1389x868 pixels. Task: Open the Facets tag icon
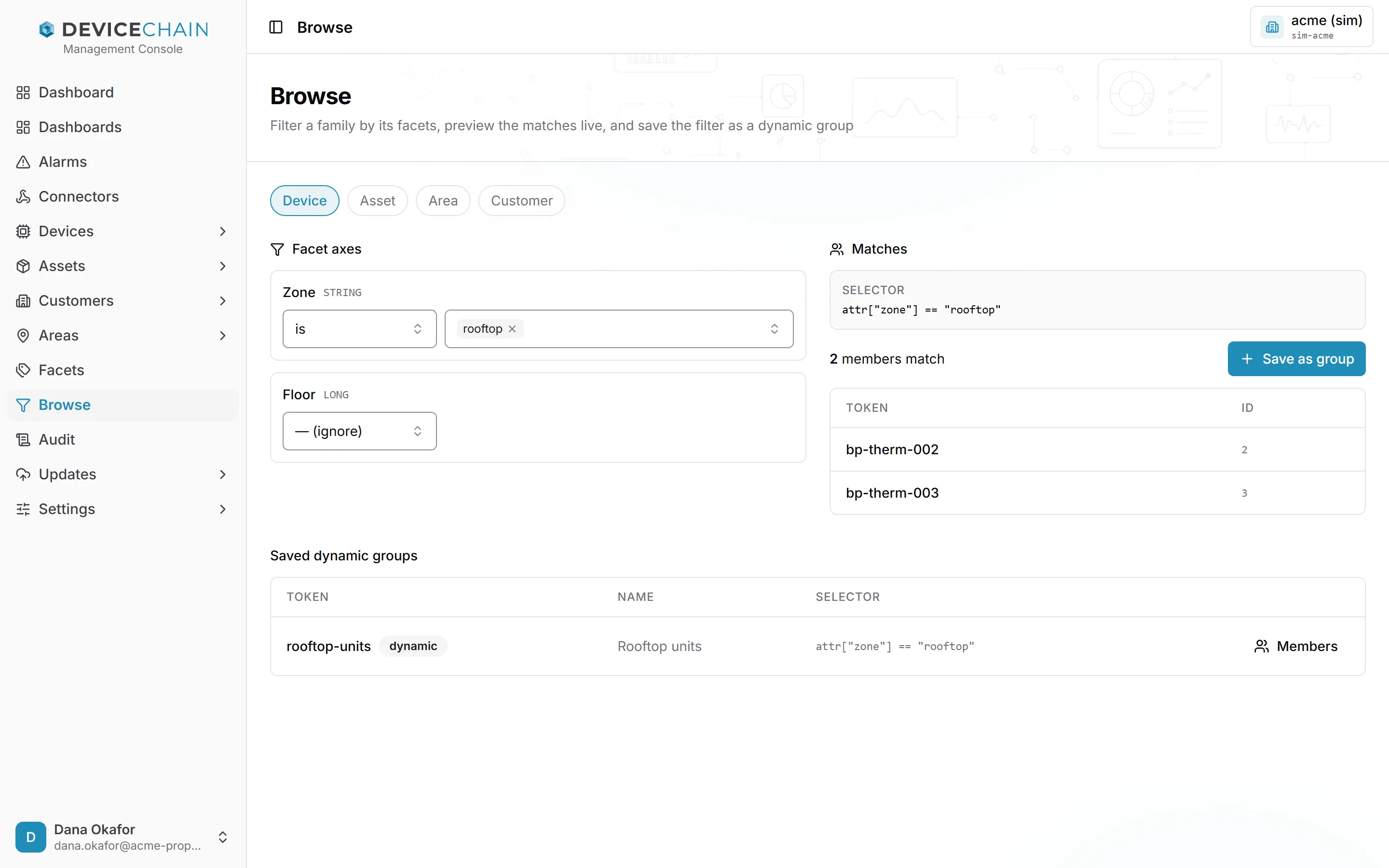[23, 370]
